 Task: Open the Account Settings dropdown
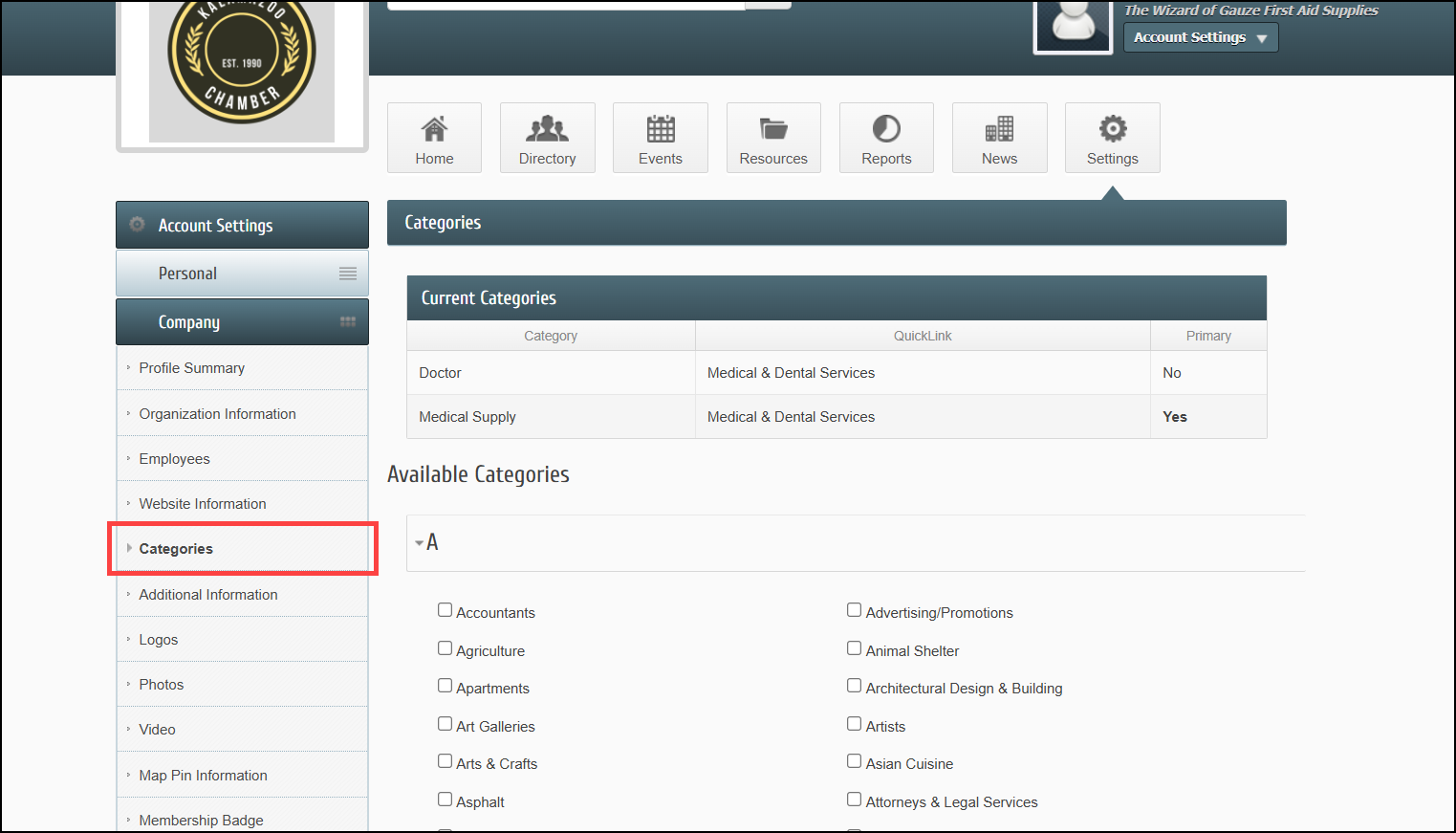1200,37
